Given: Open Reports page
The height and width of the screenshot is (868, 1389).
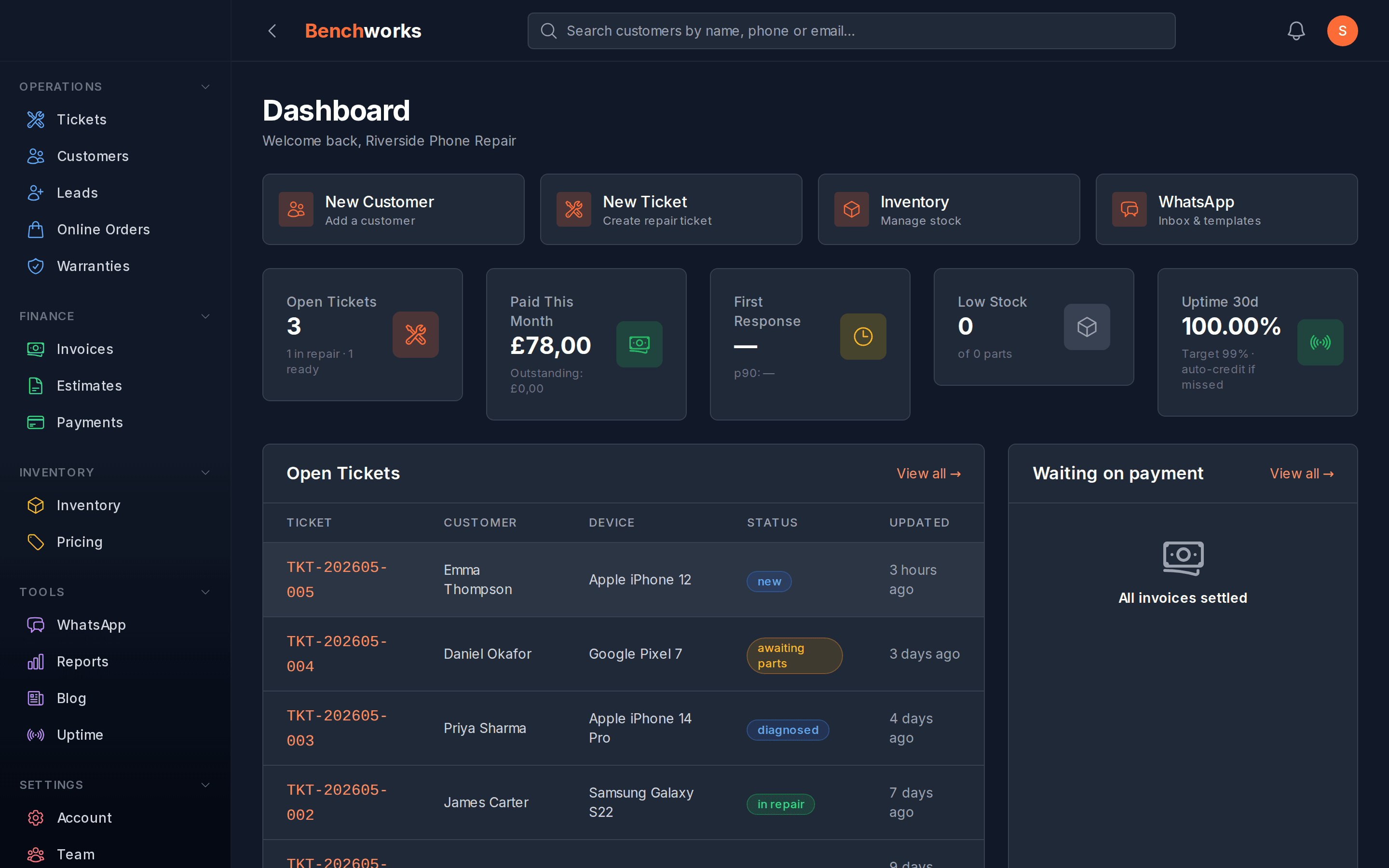Looking at the screenshot, I should tap(115, 661).
